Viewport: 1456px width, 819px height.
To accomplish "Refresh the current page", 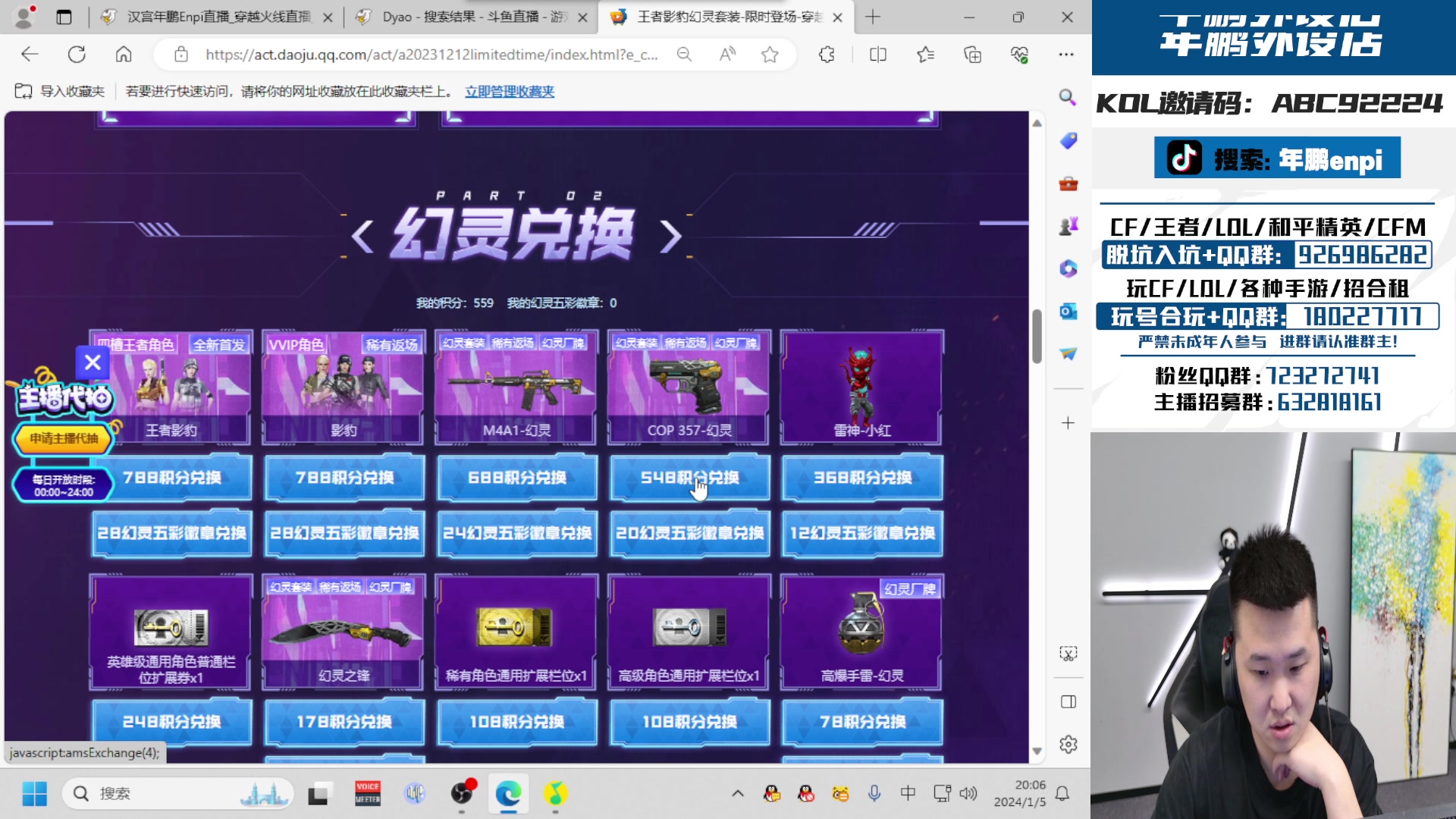I will [x=77, y=54].
